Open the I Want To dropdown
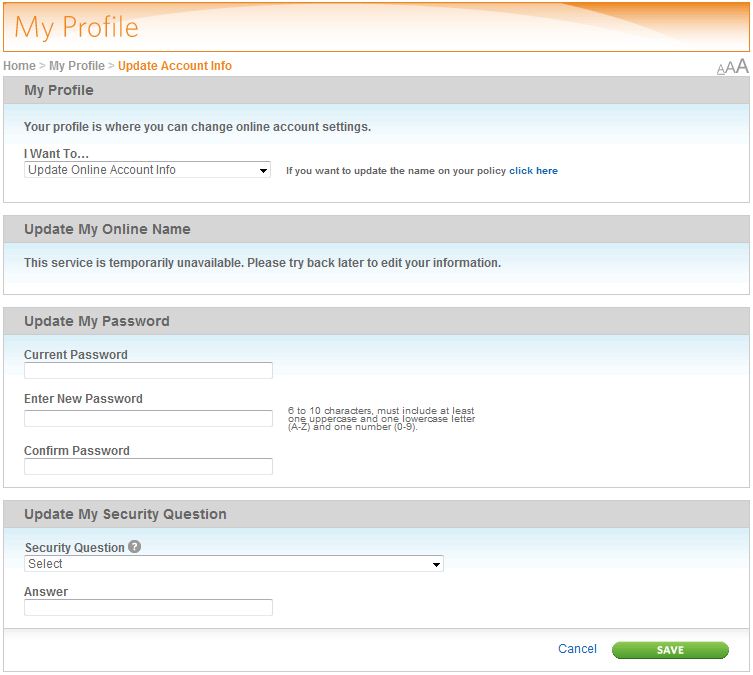This screenshot has width=753, height=675. [147, 170]
